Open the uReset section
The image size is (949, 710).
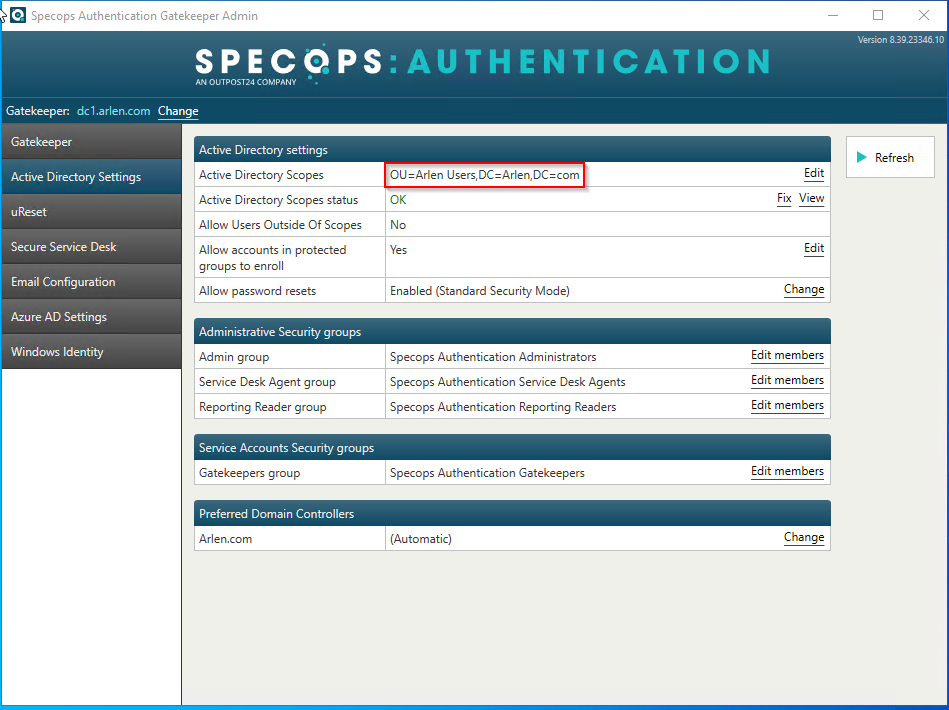pos(91,212)
